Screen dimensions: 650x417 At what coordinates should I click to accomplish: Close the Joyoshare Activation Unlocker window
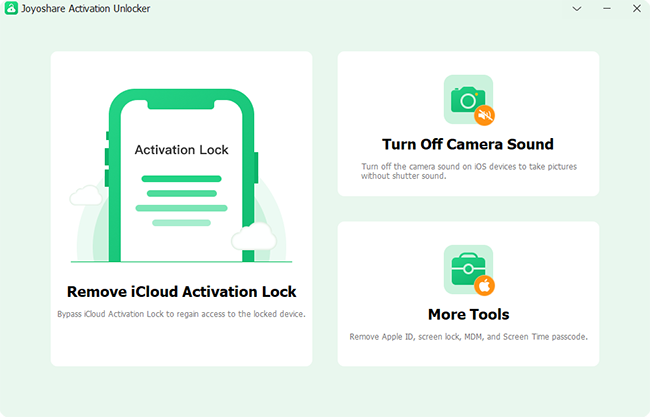(x=637, y=8)
